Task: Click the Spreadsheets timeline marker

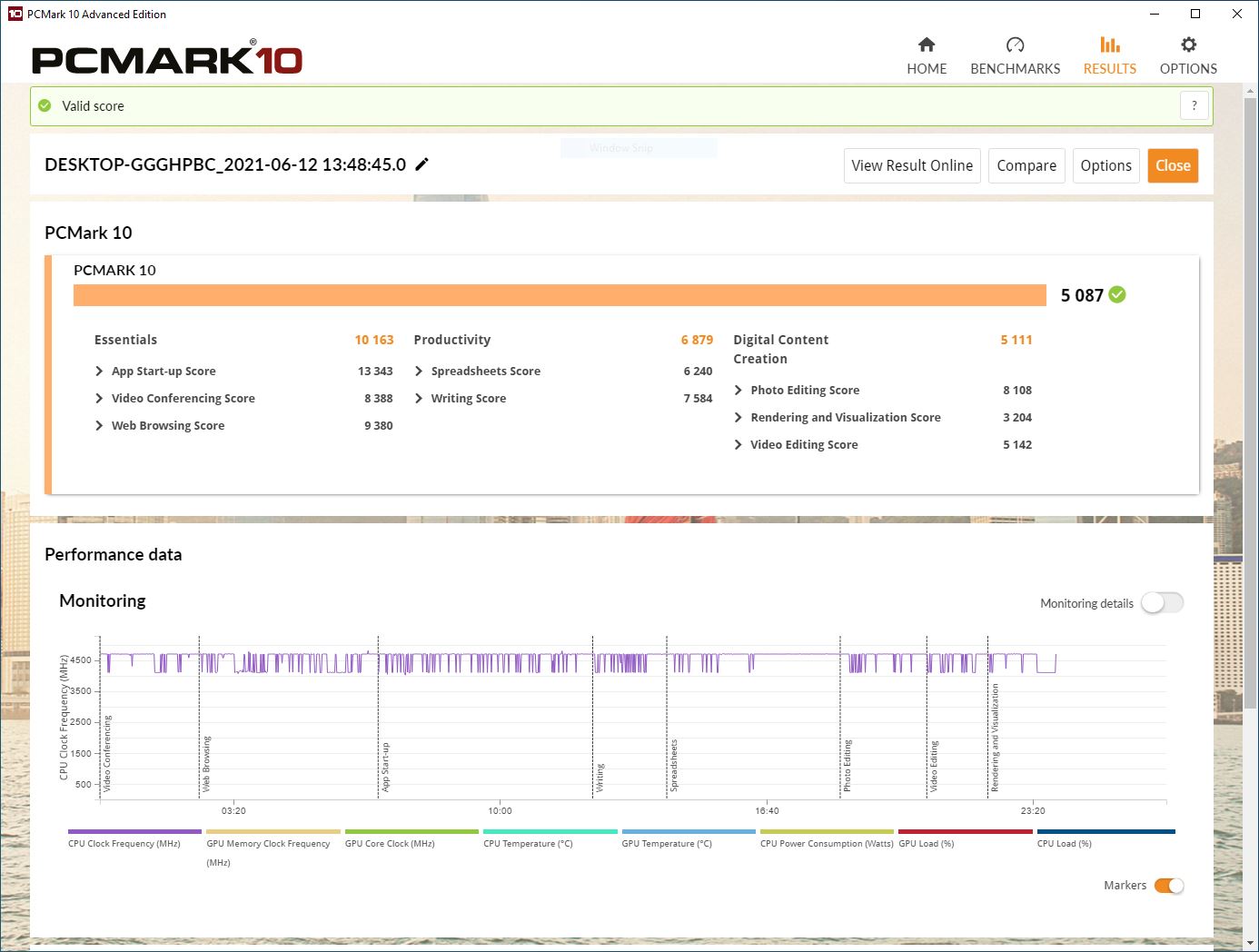Action: [674, 766]
